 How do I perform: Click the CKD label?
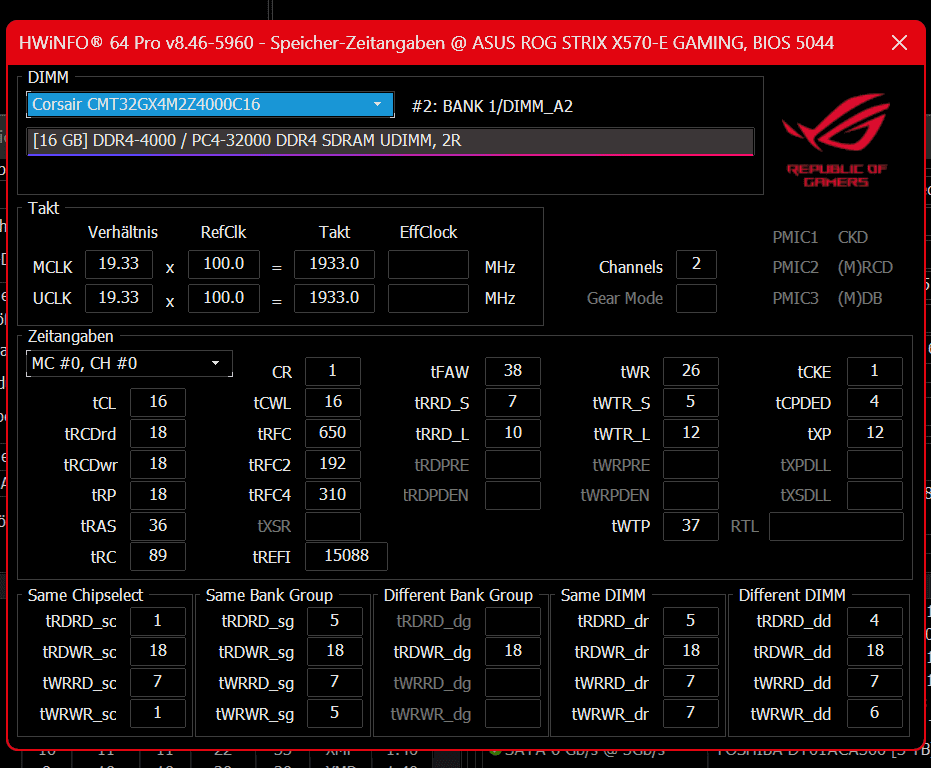(853, 238)
